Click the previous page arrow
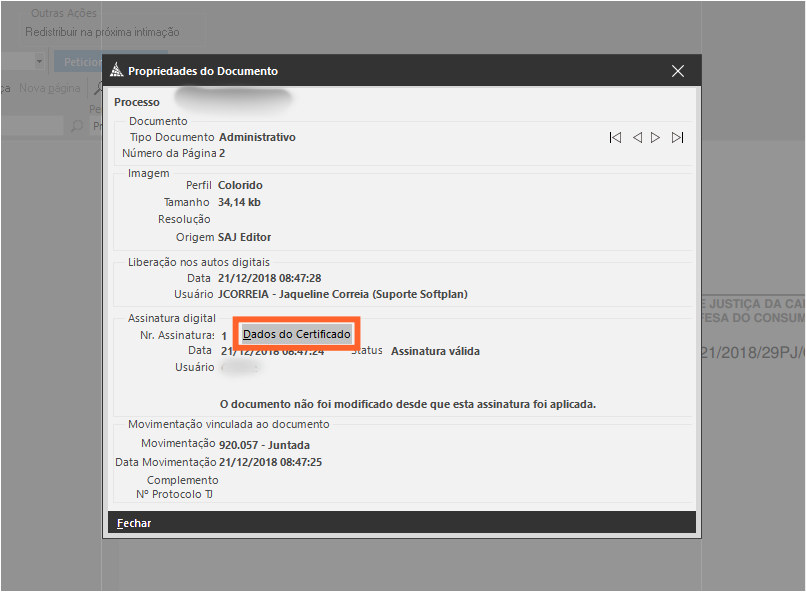This screenshot has width=806, height=592. 637,138
